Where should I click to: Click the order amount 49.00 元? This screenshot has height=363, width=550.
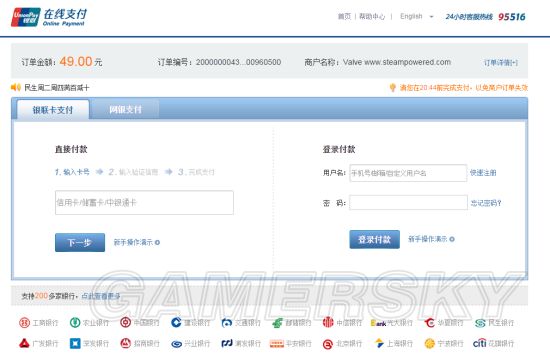coord(81,62)
